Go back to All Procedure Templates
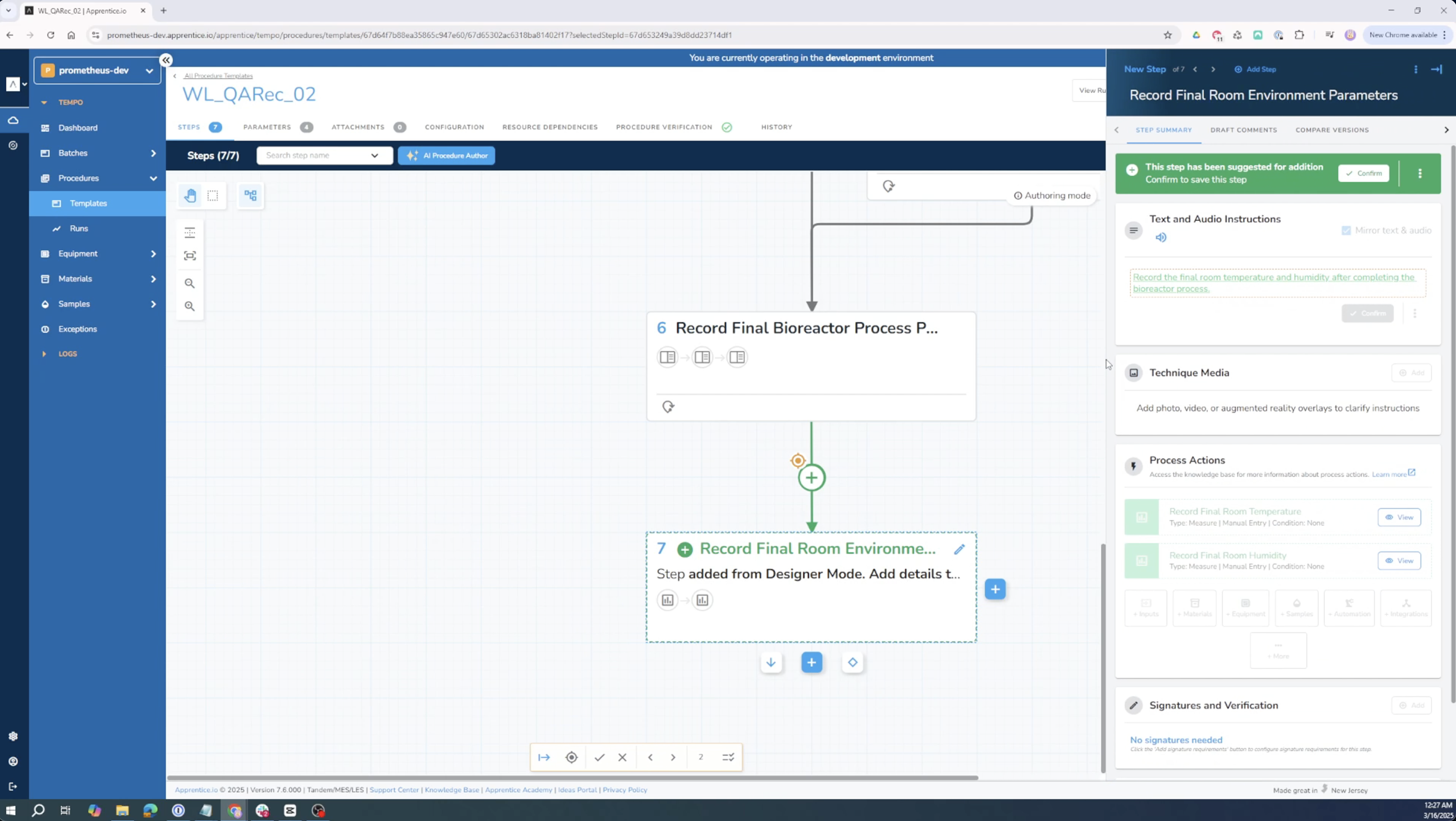The height and width of the screenshot is (821, 1456). pos(218,76)
